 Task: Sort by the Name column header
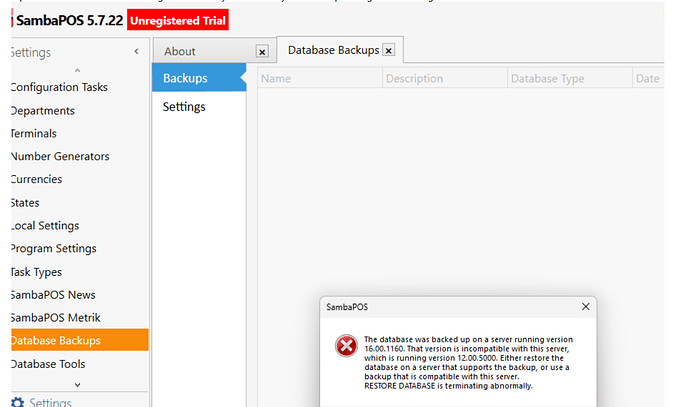point(276,79)
